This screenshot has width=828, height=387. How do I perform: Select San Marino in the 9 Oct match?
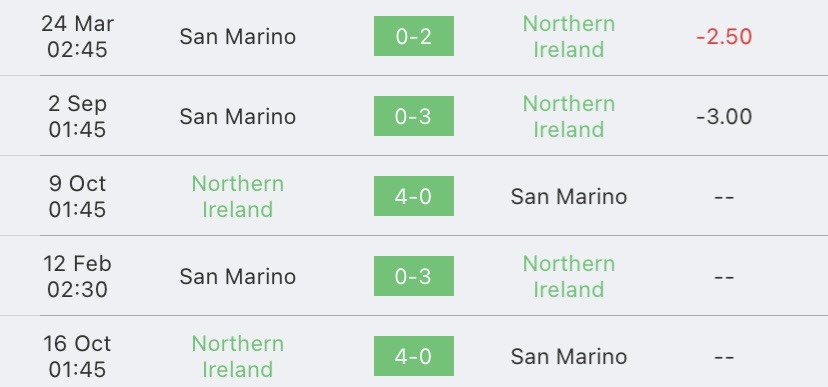coord(569,196)
